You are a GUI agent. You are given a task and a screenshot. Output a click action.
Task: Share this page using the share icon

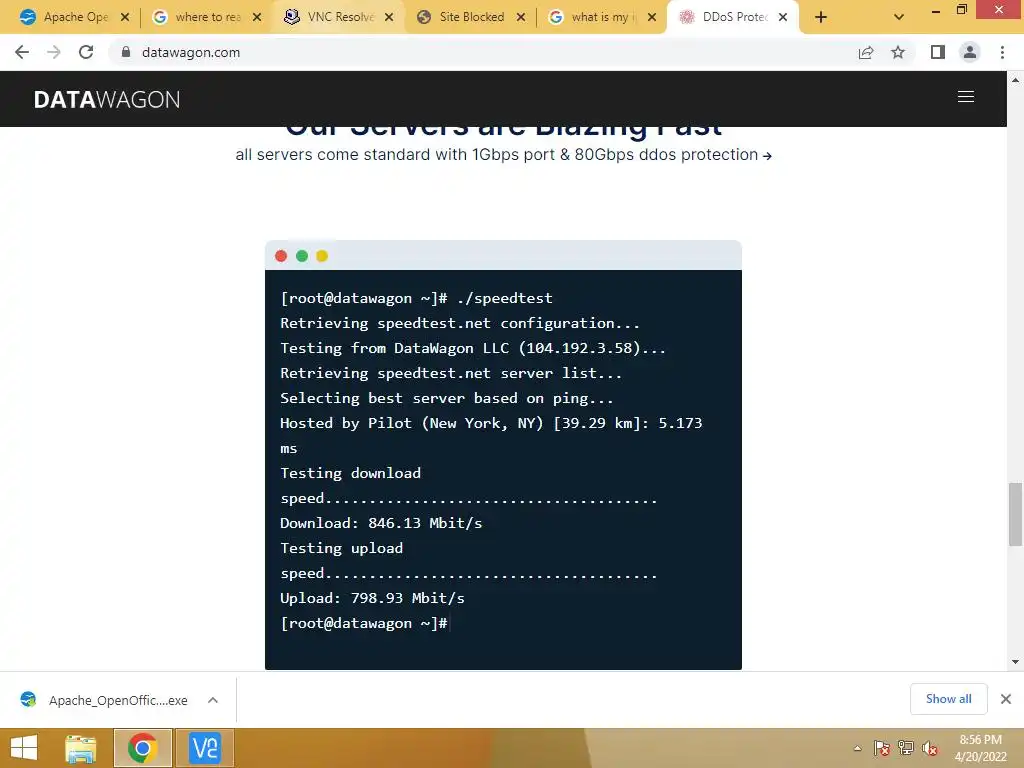[x=866, y=52]
